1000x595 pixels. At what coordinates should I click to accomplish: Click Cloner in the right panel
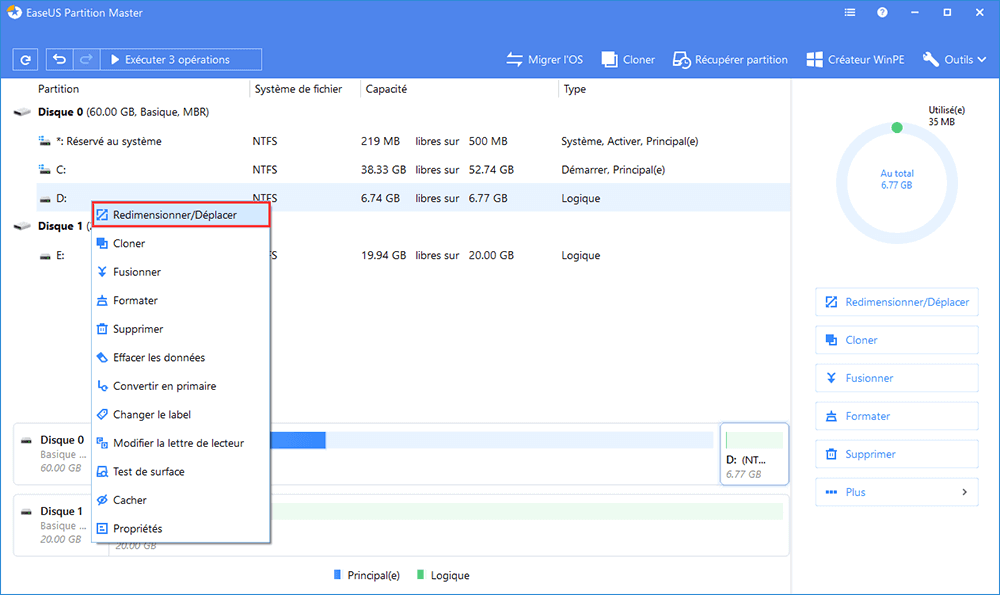(897, 340)
